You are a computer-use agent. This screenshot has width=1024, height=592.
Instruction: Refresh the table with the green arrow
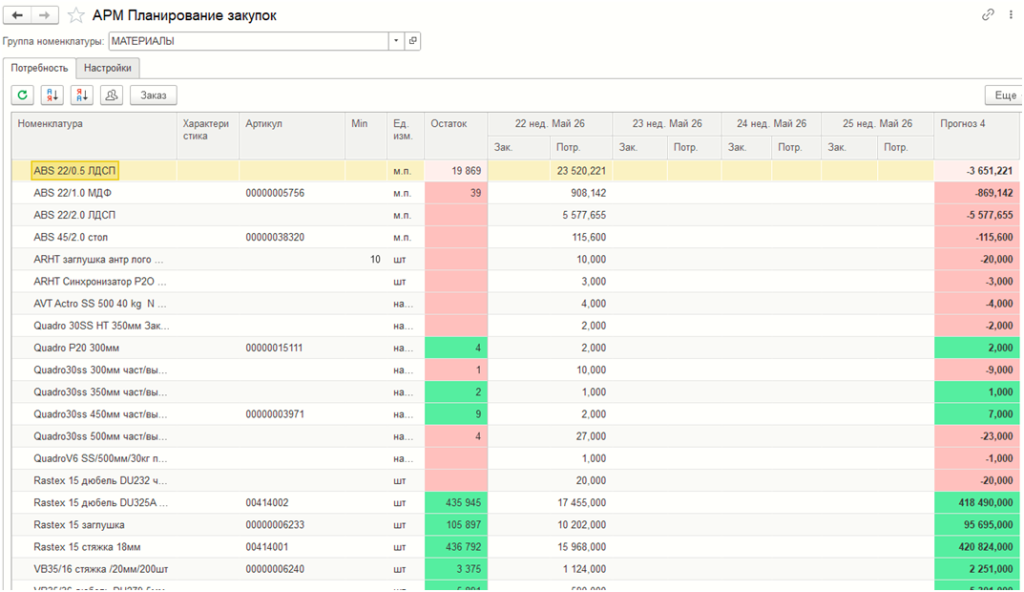tap(23, 95)
